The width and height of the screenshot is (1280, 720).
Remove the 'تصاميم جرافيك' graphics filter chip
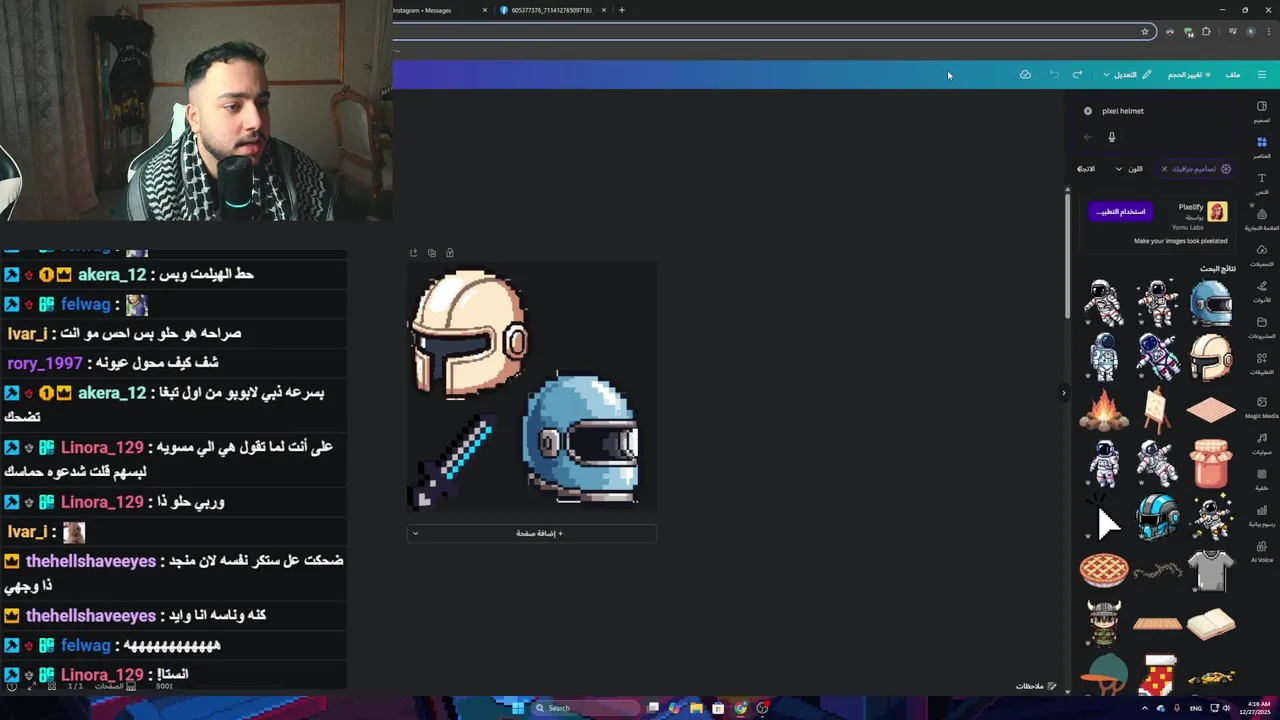1164,169
